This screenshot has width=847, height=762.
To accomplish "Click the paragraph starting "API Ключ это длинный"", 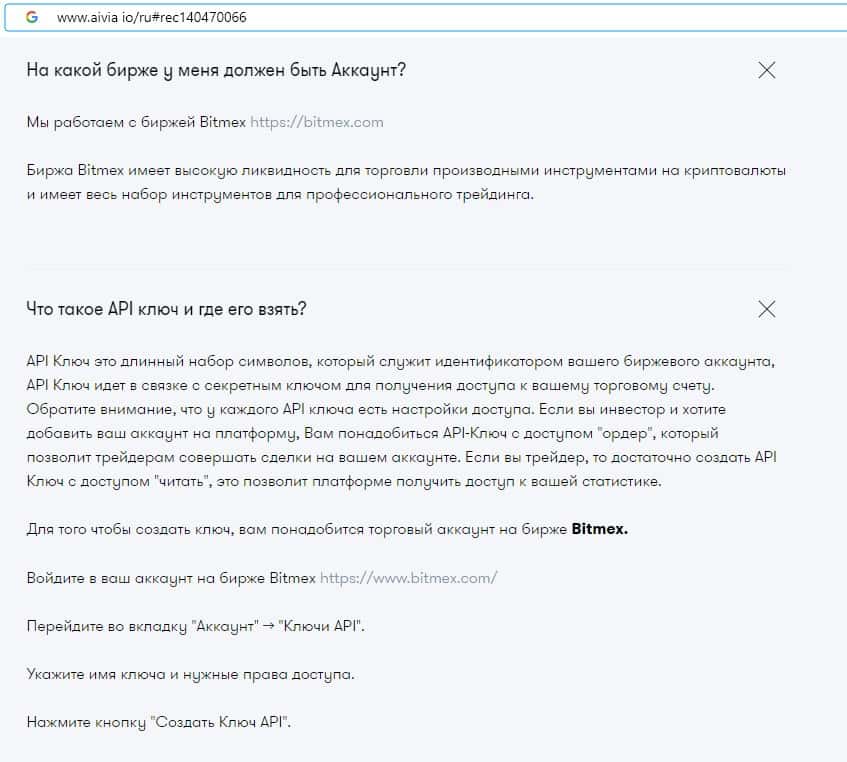I will (400, 420).
